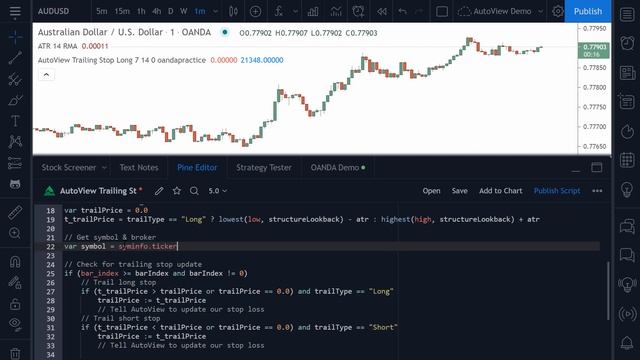Image resolution: width=640 pixels, height=360 pixels.
Task: Hide all drawings with eye icon
Action: pyautogui.click(x=15, y=324)
